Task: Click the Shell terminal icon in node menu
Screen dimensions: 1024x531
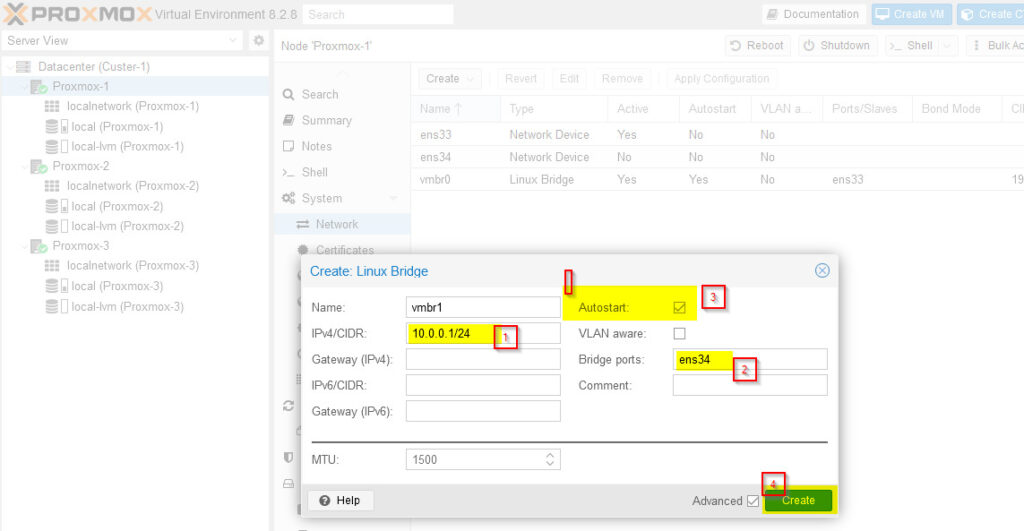Action: [x=288, y=172]
